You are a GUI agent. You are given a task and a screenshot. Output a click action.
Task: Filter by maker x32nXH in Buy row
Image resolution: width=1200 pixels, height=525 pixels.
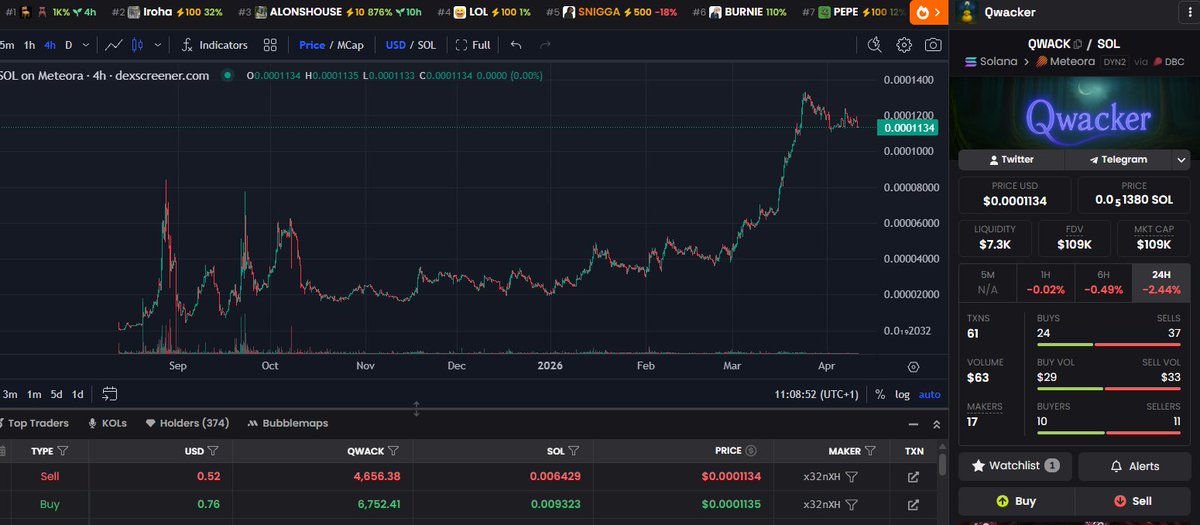click(x=852, y=504)
